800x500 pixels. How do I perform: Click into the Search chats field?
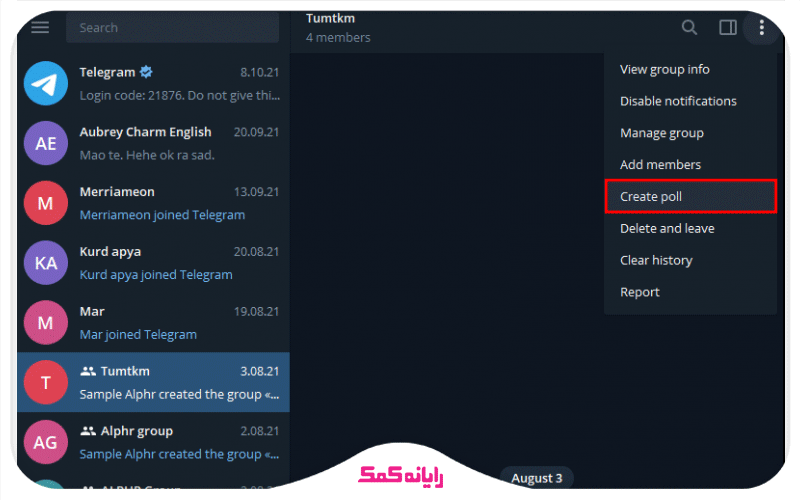pos(172,28)
